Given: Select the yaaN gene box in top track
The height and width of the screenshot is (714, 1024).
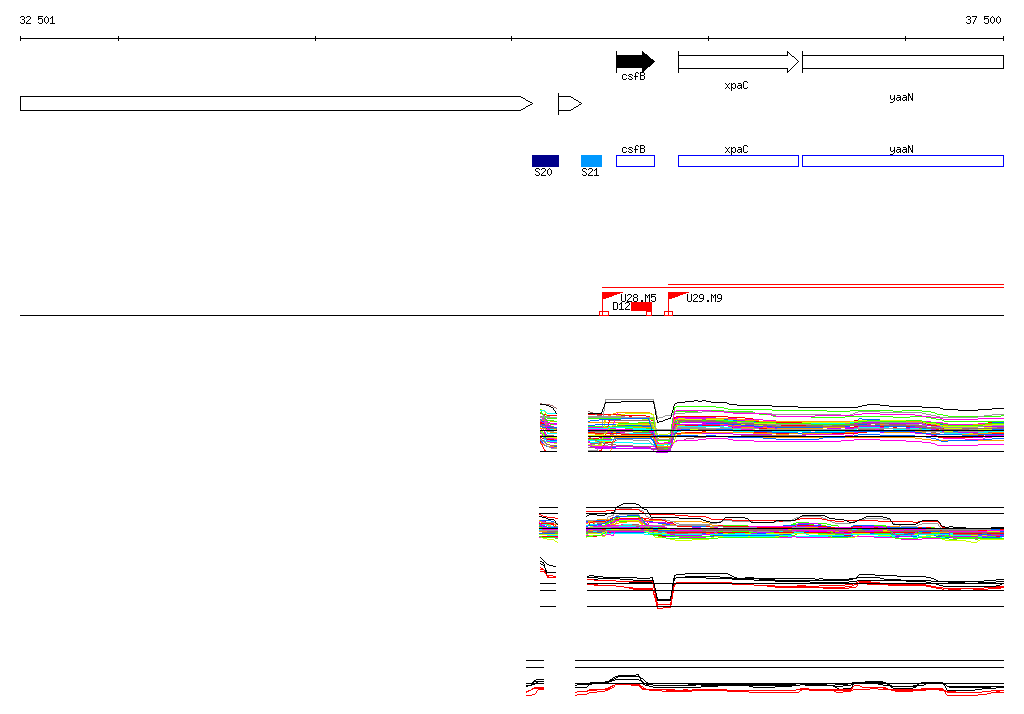Looking at the screenshot, I should point(903,62).
